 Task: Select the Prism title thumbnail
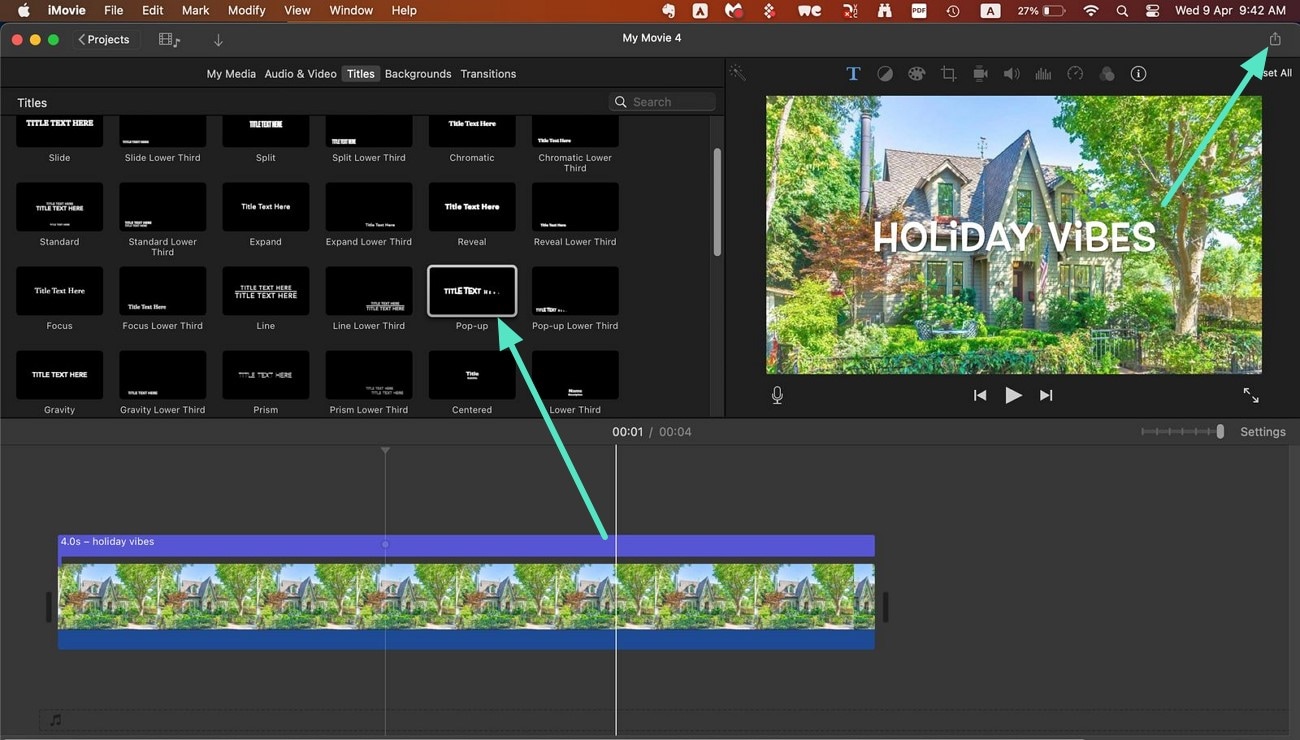[265, 375]
